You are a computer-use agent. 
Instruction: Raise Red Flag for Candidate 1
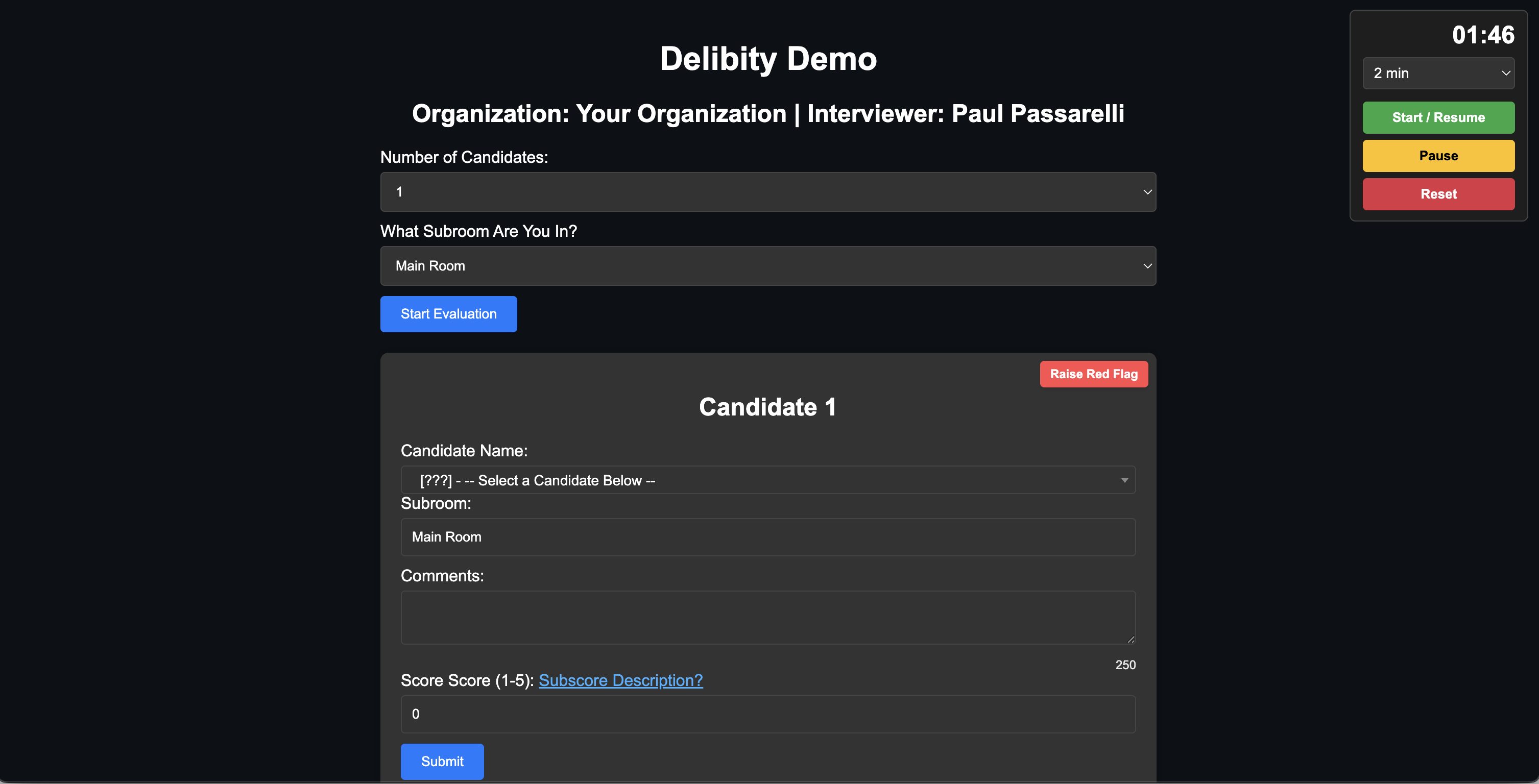coord(1093,374)
